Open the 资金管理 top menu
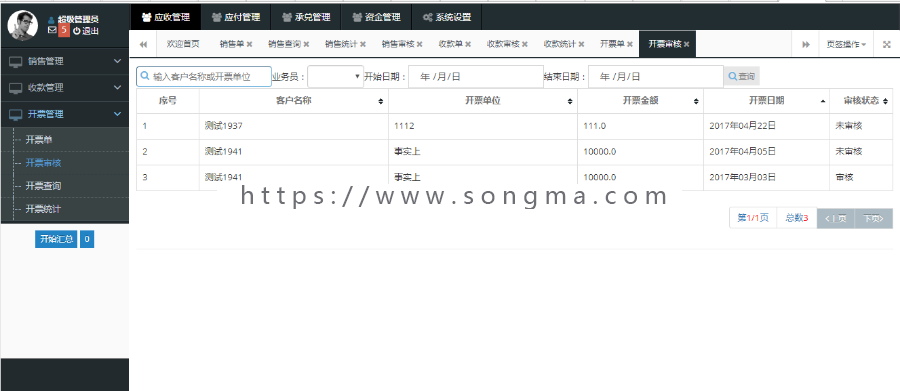 tap(376, 17)
